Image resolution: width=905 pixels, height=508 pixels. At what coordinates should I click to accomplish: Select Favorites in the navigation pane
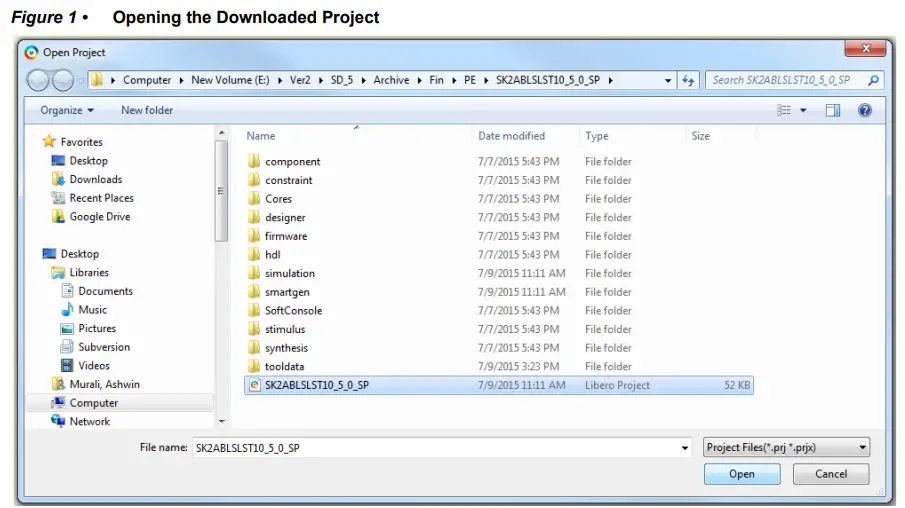click(x=81, y=142)
